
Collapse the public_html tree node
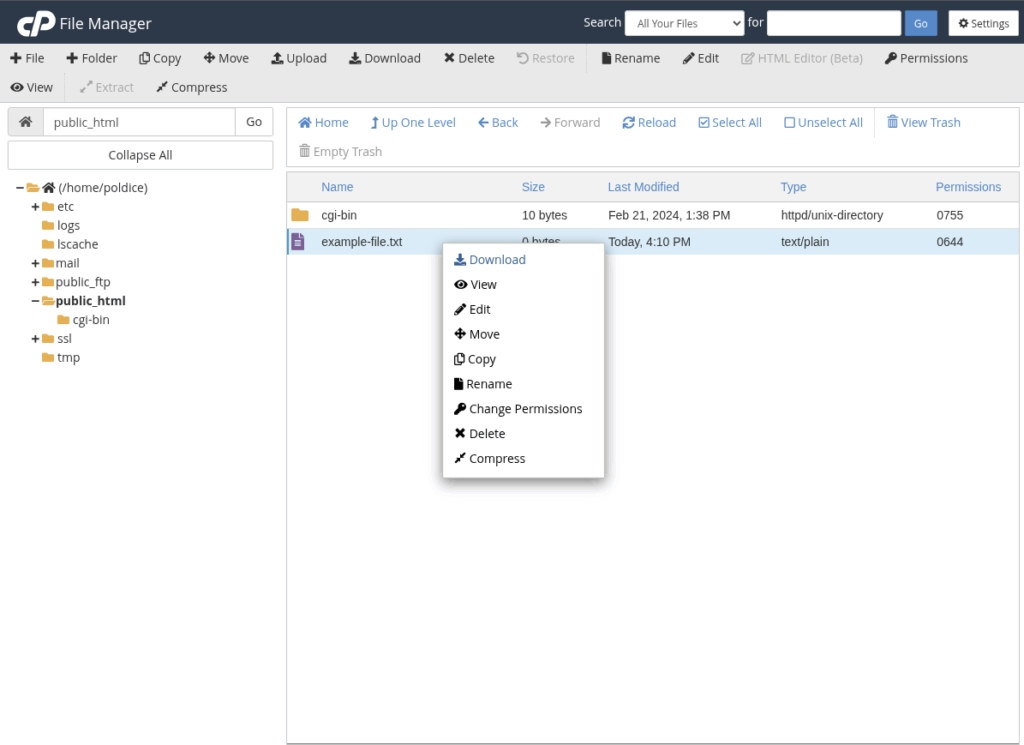(35, 301)
